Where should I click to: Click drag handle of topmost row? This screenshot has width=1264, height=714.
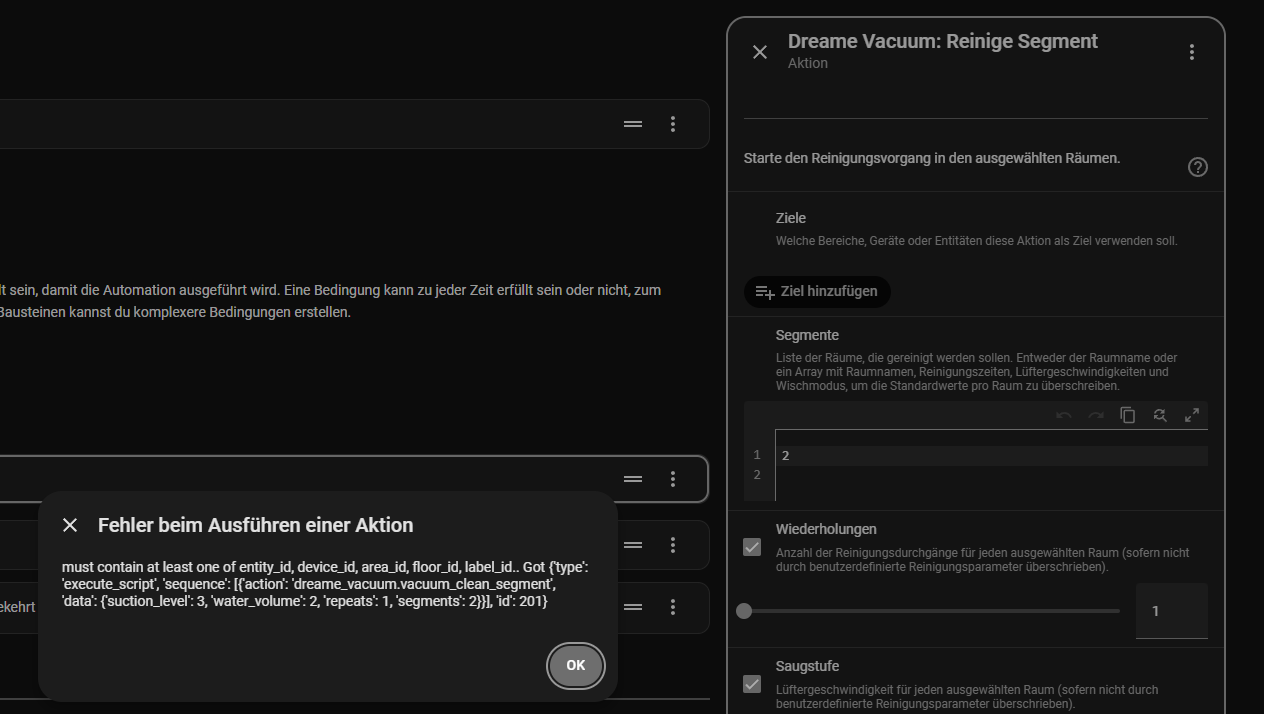tap(633, 124)
